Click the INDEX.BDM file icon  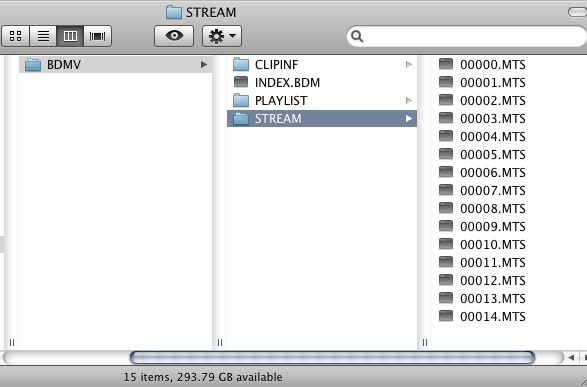[x=241, y=82]
